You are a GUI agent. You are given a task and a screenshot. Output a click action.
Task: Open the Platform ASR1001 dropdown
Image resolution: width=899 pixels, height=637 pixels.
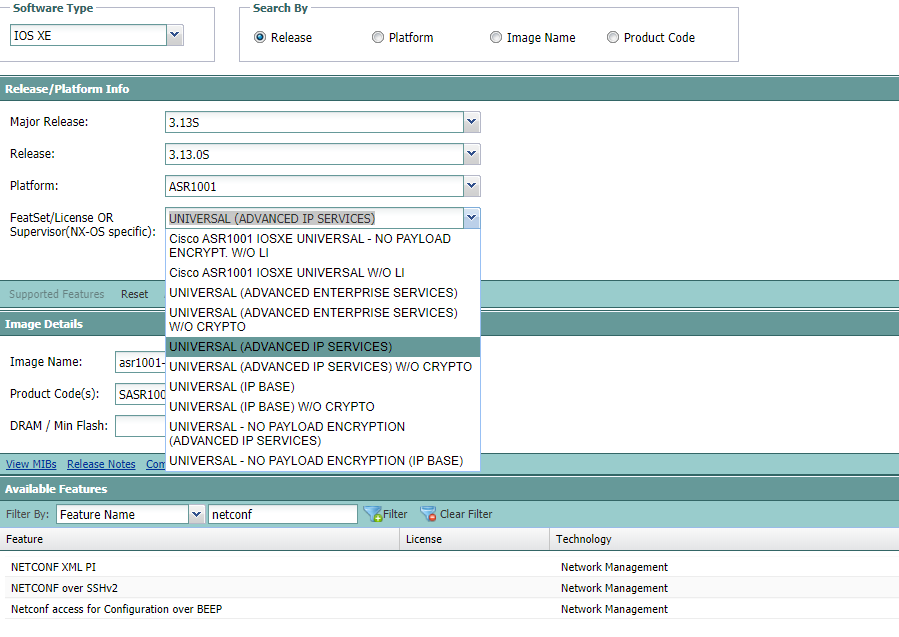tap(471, 186)
